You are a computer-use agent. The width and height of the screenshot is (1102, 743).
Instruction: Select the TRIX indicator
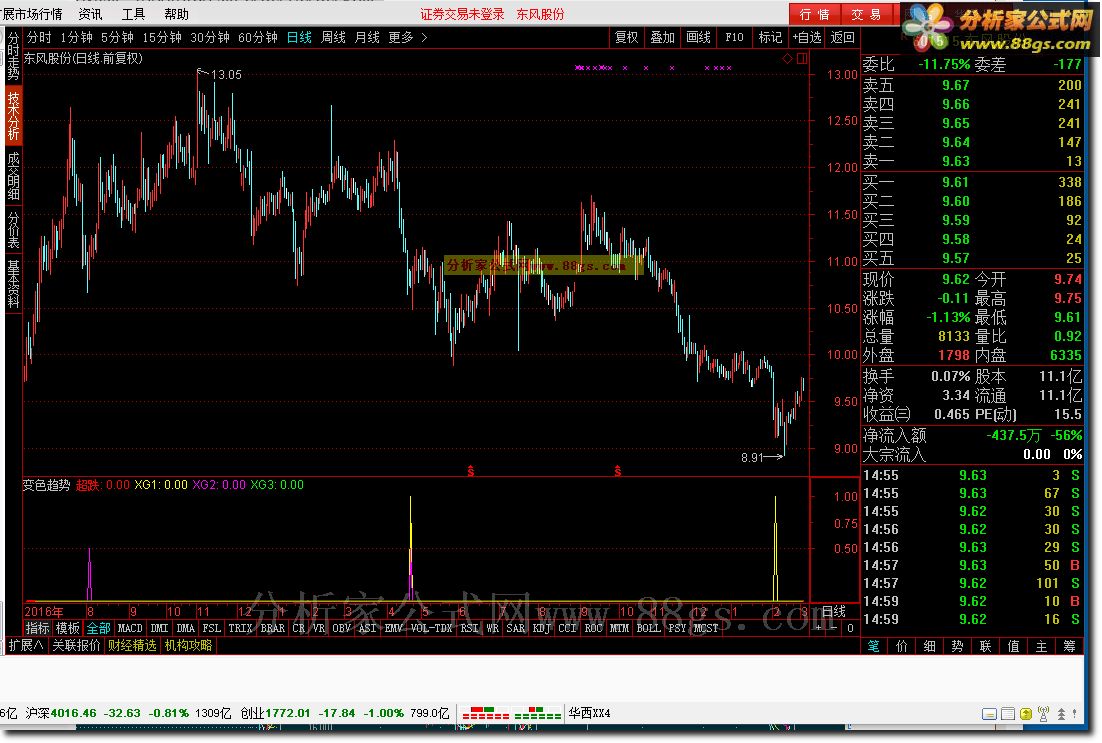pyautogui.click(x=240, y=628)
